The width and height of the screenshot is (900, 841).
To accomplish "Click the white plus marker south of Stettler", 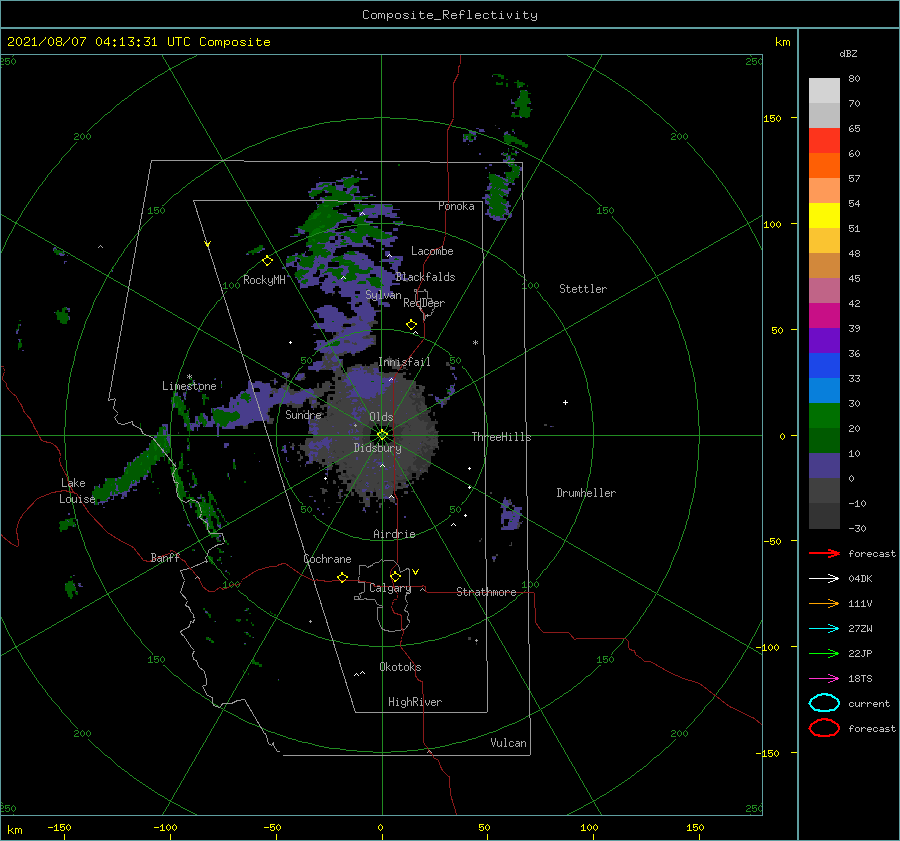I will click(565, 402).
